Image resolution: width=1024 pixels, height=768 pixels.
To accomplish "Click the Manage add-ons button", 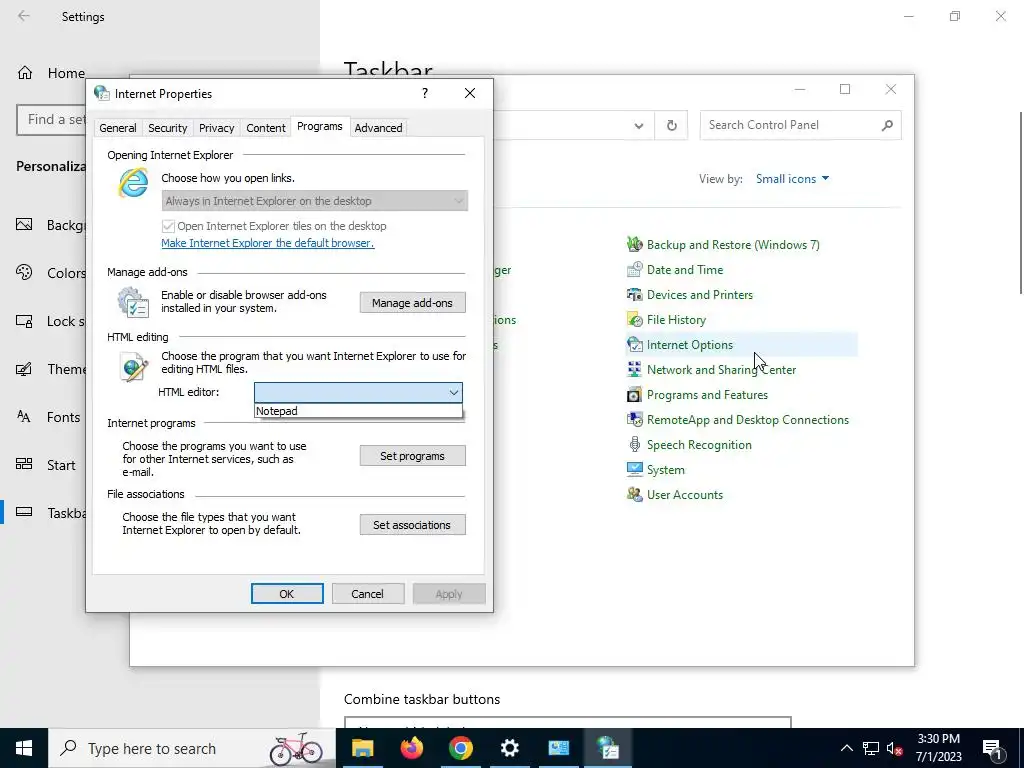I will tap(413, 303).
